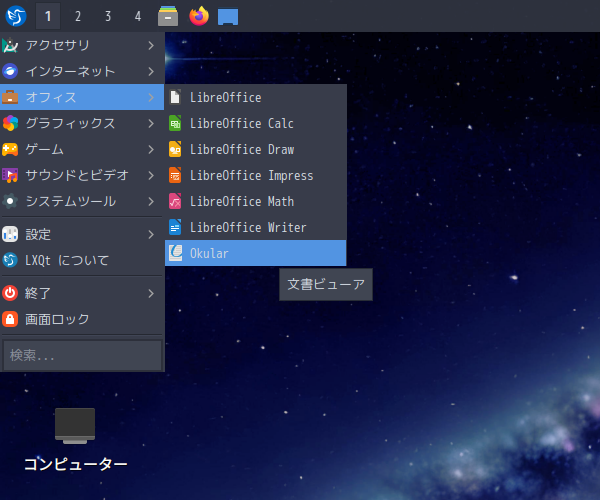This screenshot has height=500, width=600.
Task: Open システムツール menu category
Action: (82, 201)
